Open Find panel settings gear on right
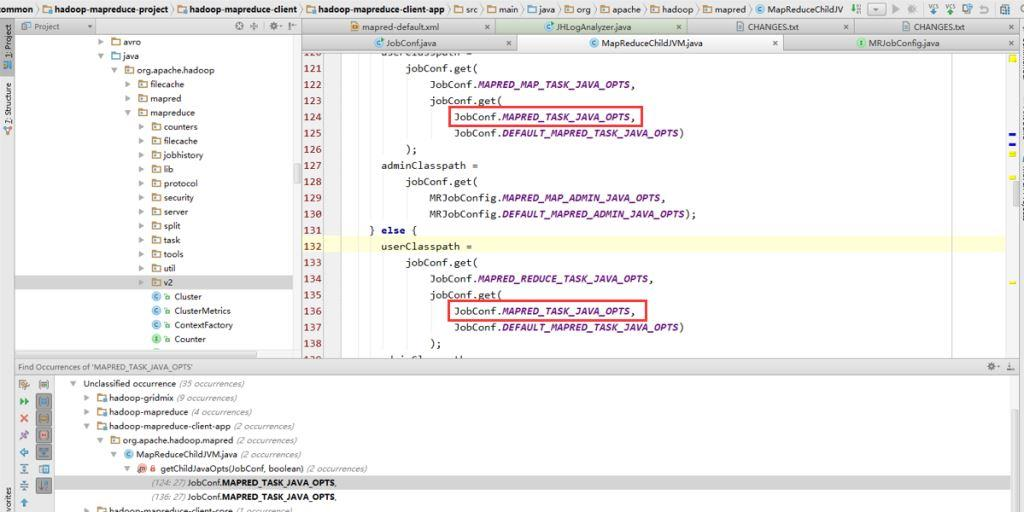1024x512 pixels. (x=993, y=367)
